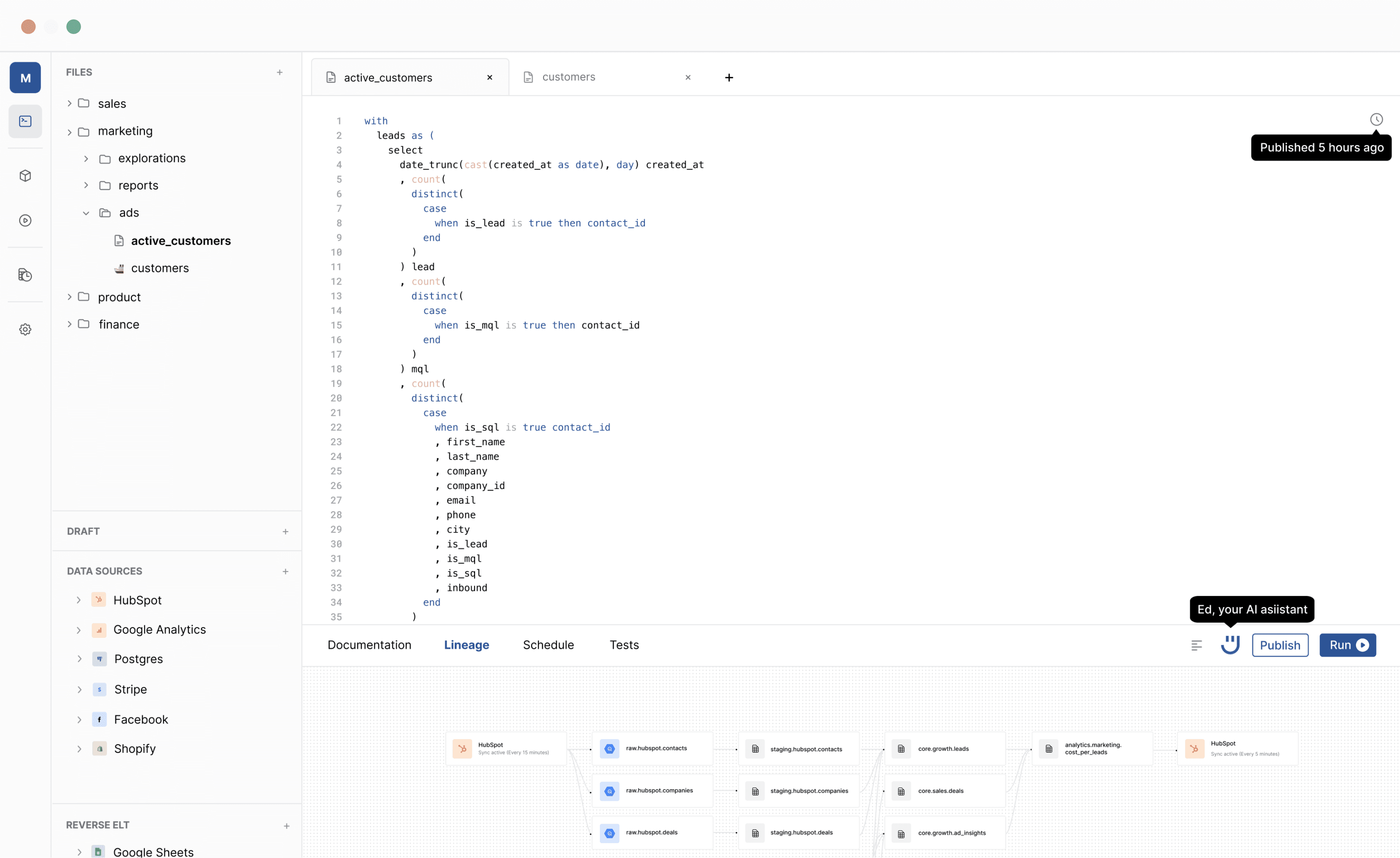
Task: Close the customers tab
Action: [688, 77]
